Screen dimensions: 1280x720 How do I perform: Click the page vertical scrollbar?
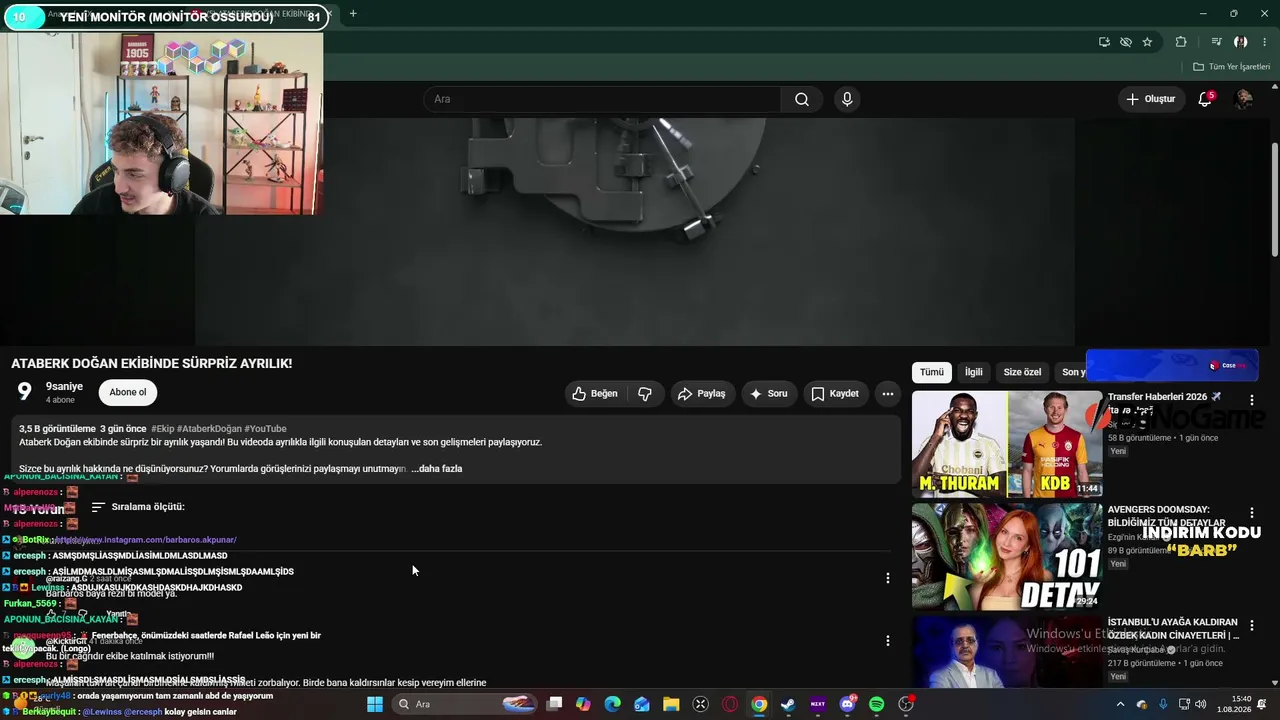click(x=1274, y=200)
